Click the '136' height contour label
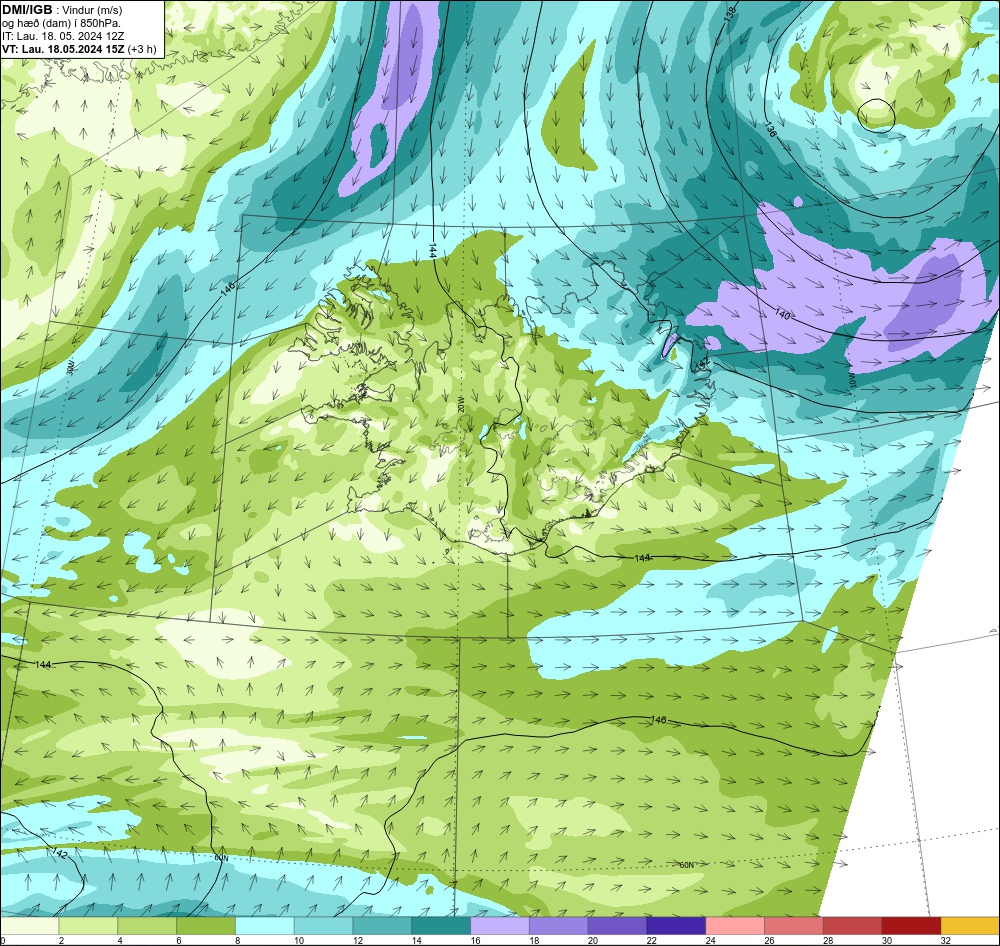 coord(770,130)
